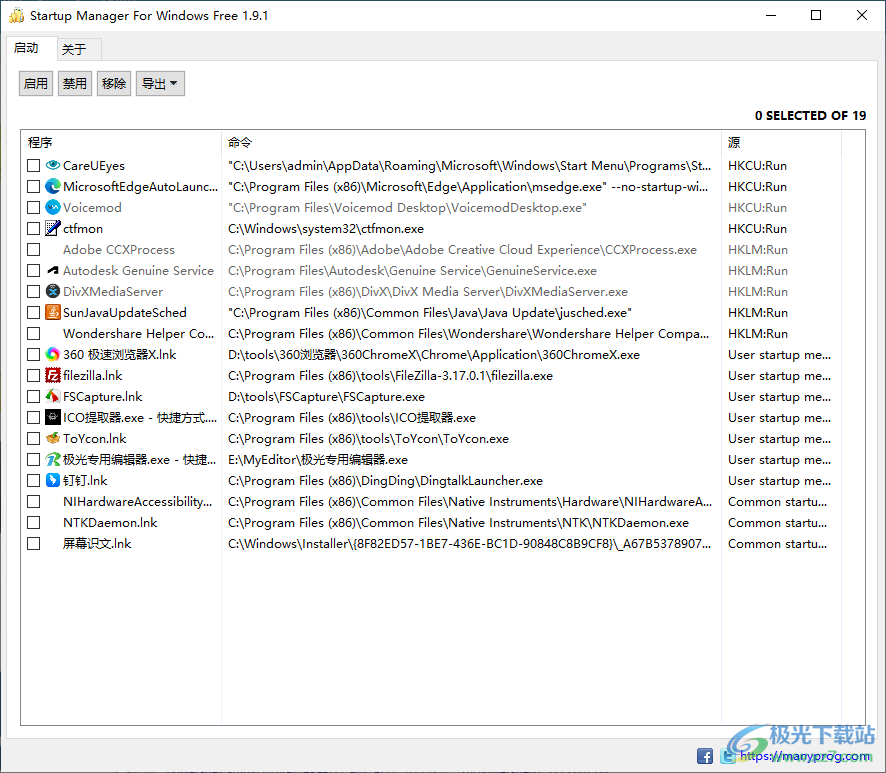Click the 启用 enable button

click(x=36, y=84)
